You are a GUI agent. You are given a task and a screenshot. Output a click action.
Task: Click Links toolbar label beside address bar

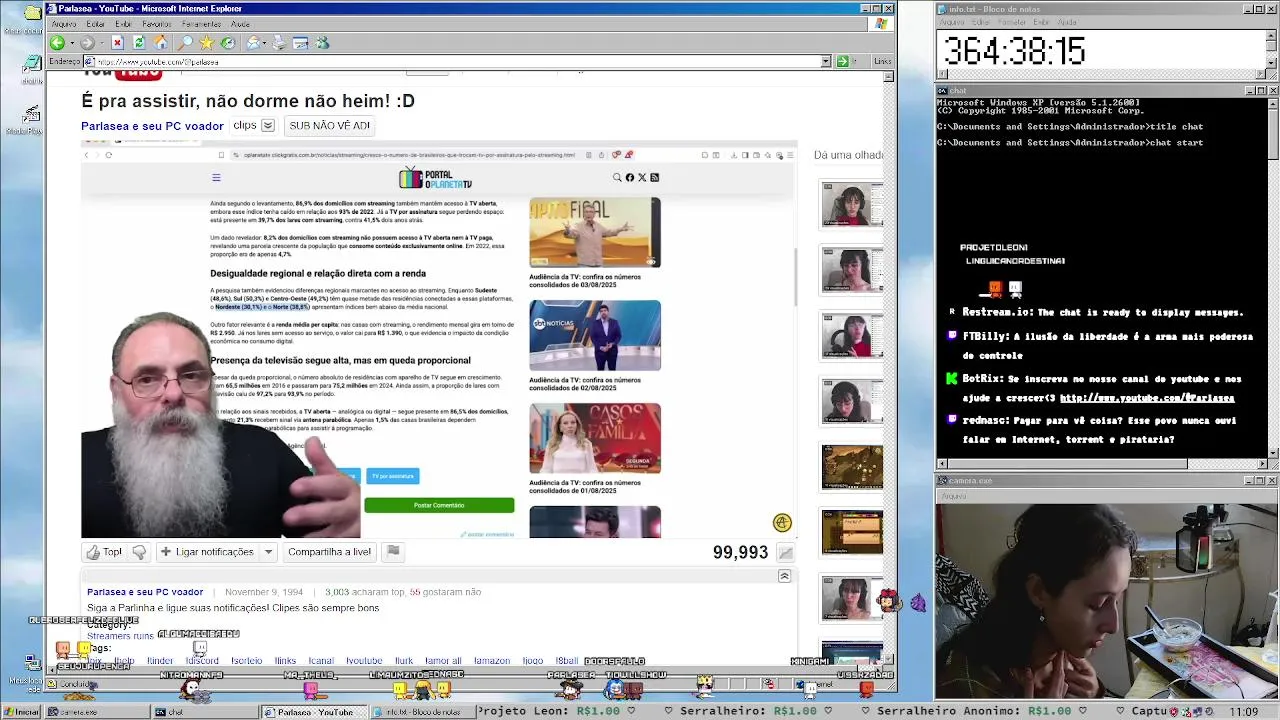click(882, 61)
